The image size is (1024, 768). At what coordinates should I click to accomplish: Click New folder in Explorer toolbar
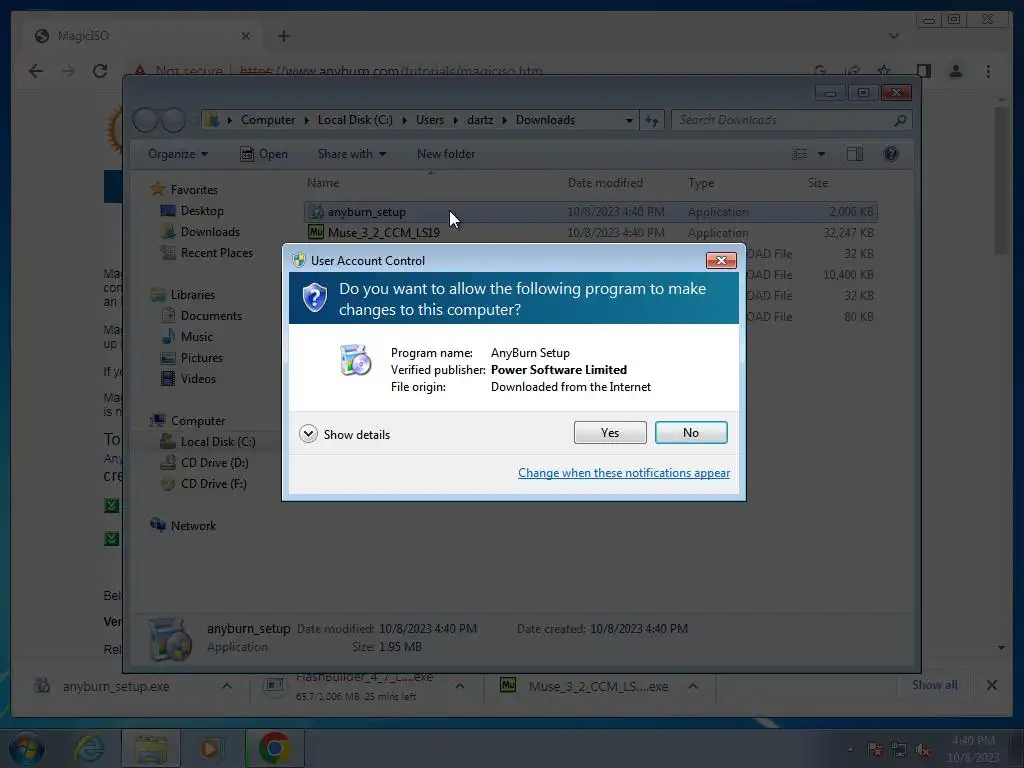tap(446, 154)
